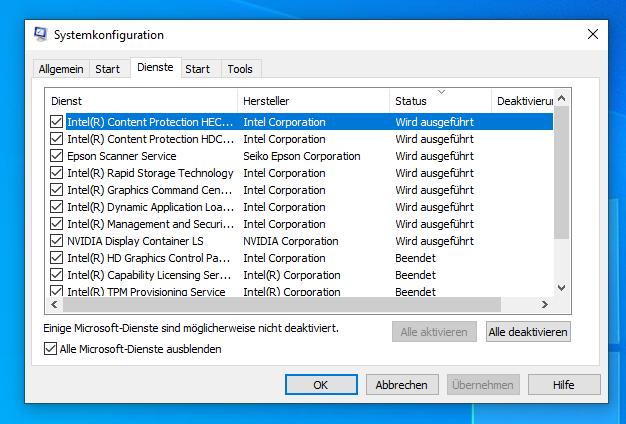Toggle Intel(R) Management and Security checkbox
This screenshot has height=424, width=626.
pyautogui.click(x=57, y=224)
